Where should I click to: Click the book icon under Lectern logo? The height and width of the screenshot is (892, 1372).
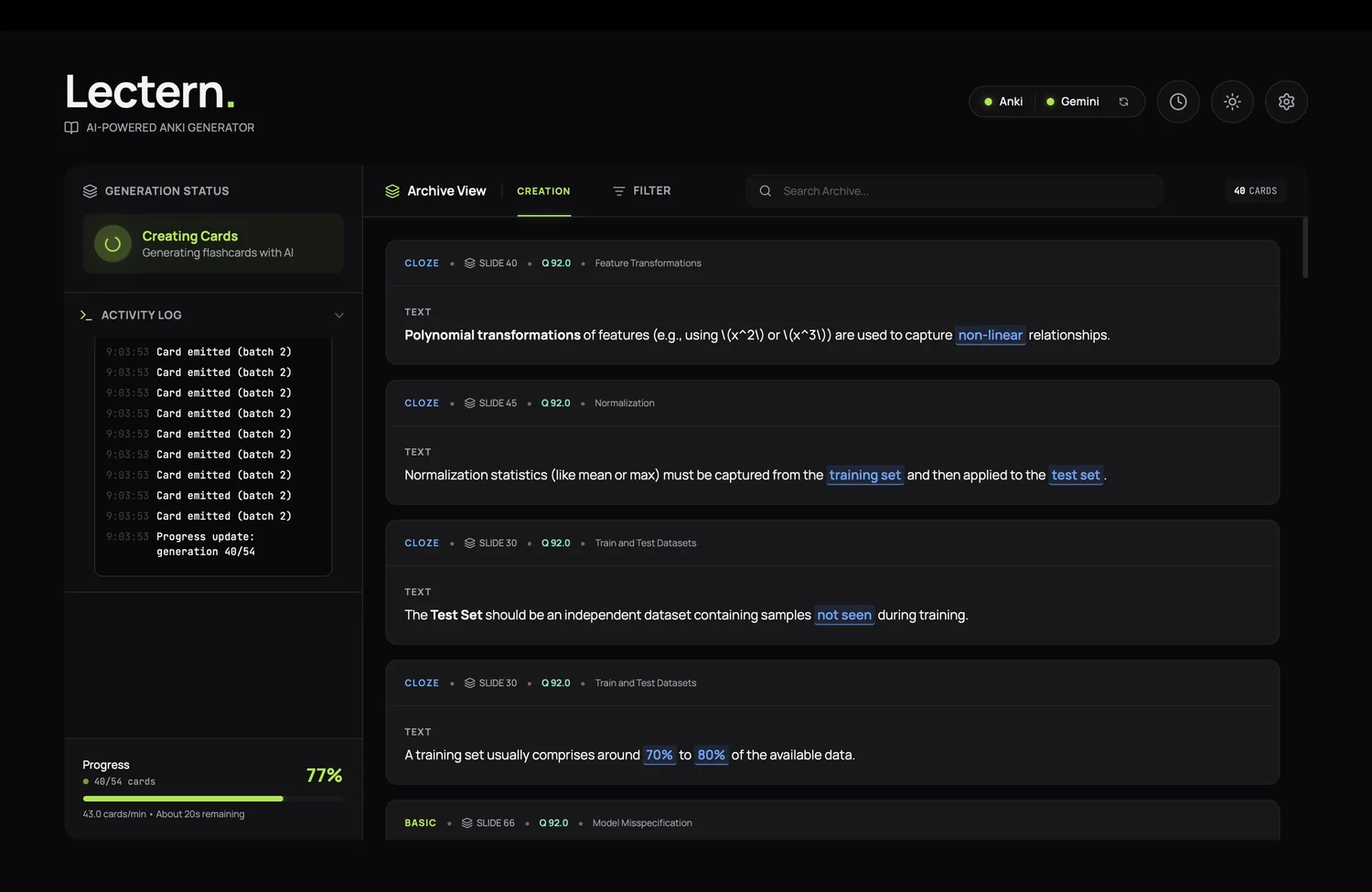click(71, 128)
